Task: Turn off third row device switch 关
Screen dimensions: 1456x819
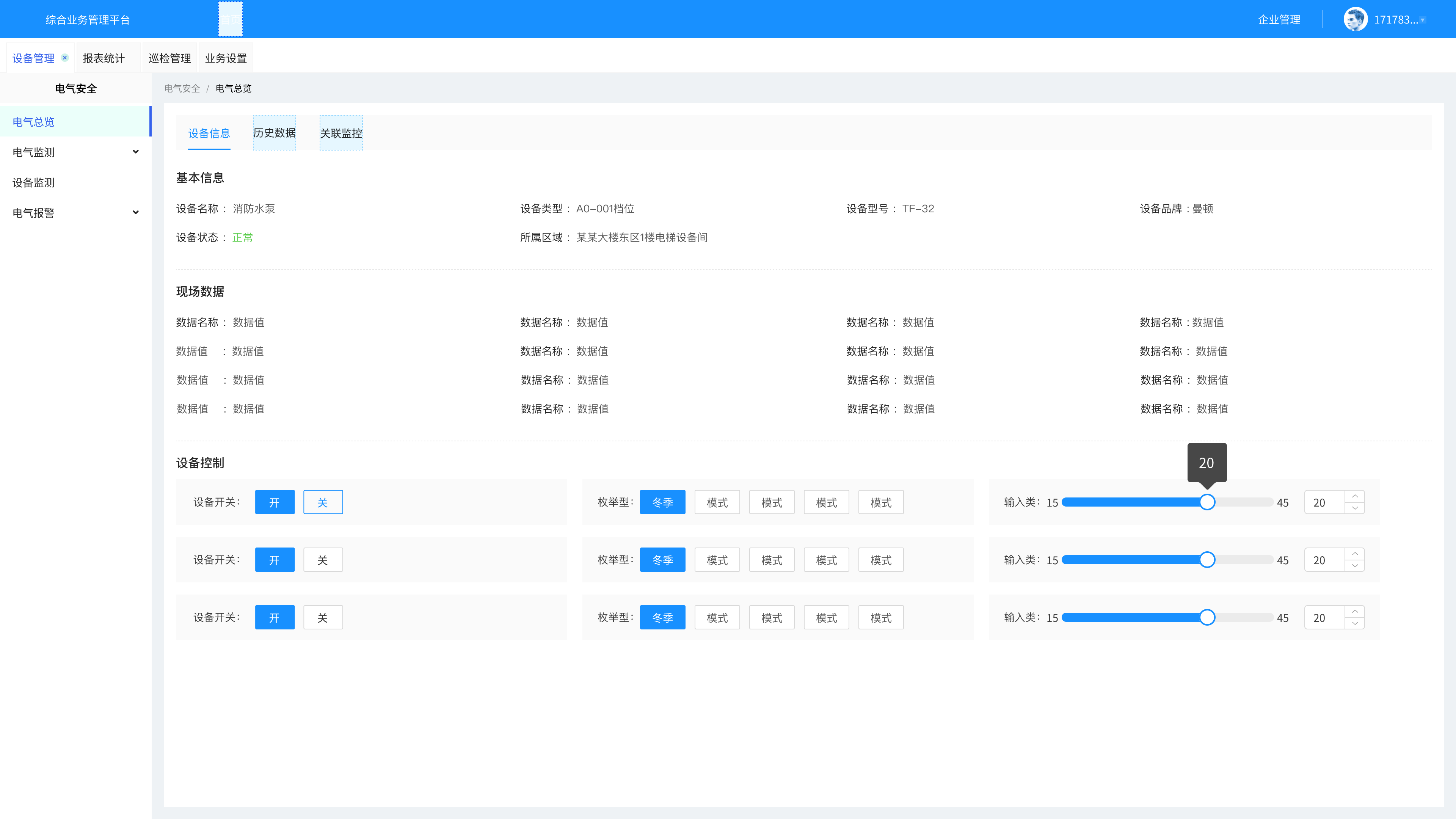Action: pyautogui.click(x=323, y=617)
